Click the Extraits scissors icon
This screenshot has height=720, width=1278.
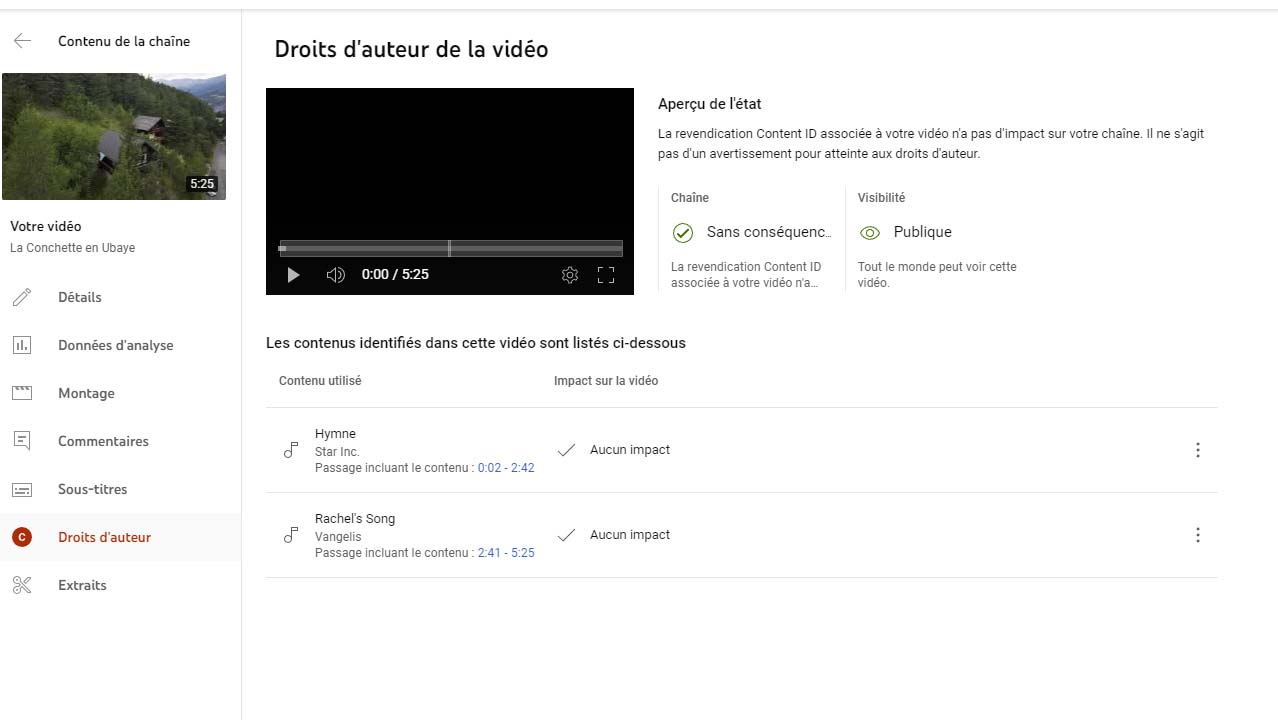coord(22,585)
